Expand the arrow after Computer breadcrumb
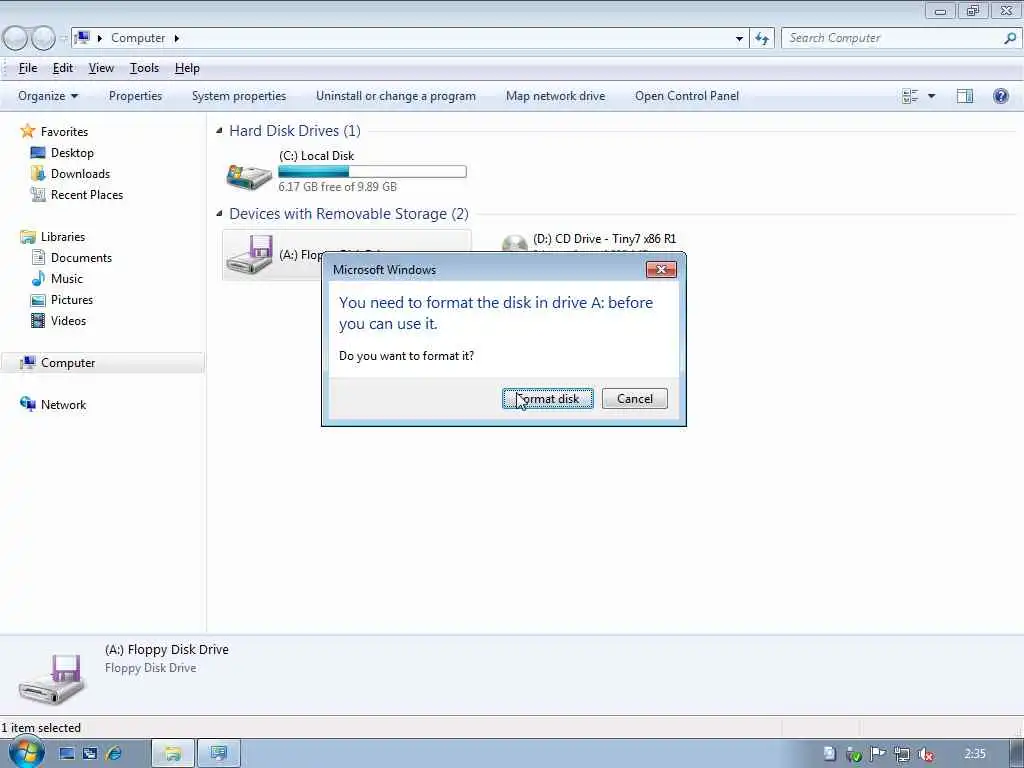Image resolution: width=1024 pixels, height=768 pixels. coord(176,38)
